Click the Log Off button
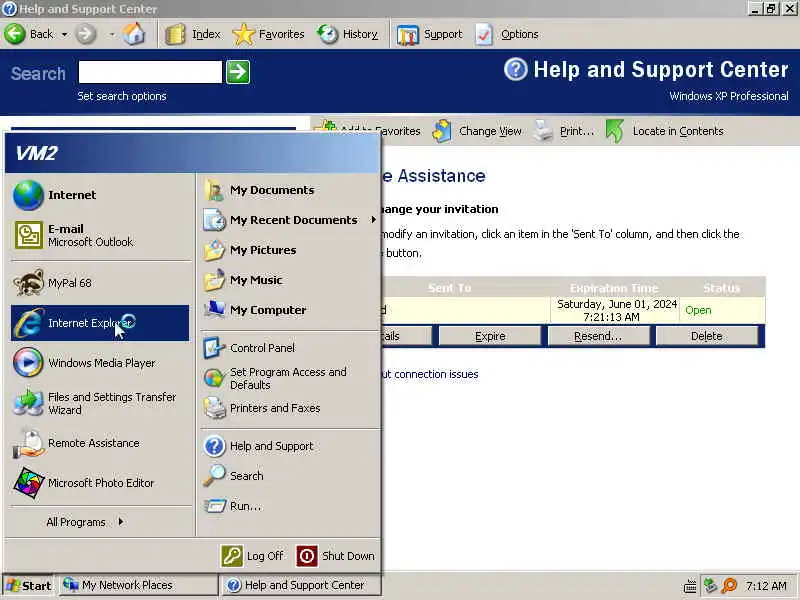Screen dimensions: 800x600 [x=253, y=556]
